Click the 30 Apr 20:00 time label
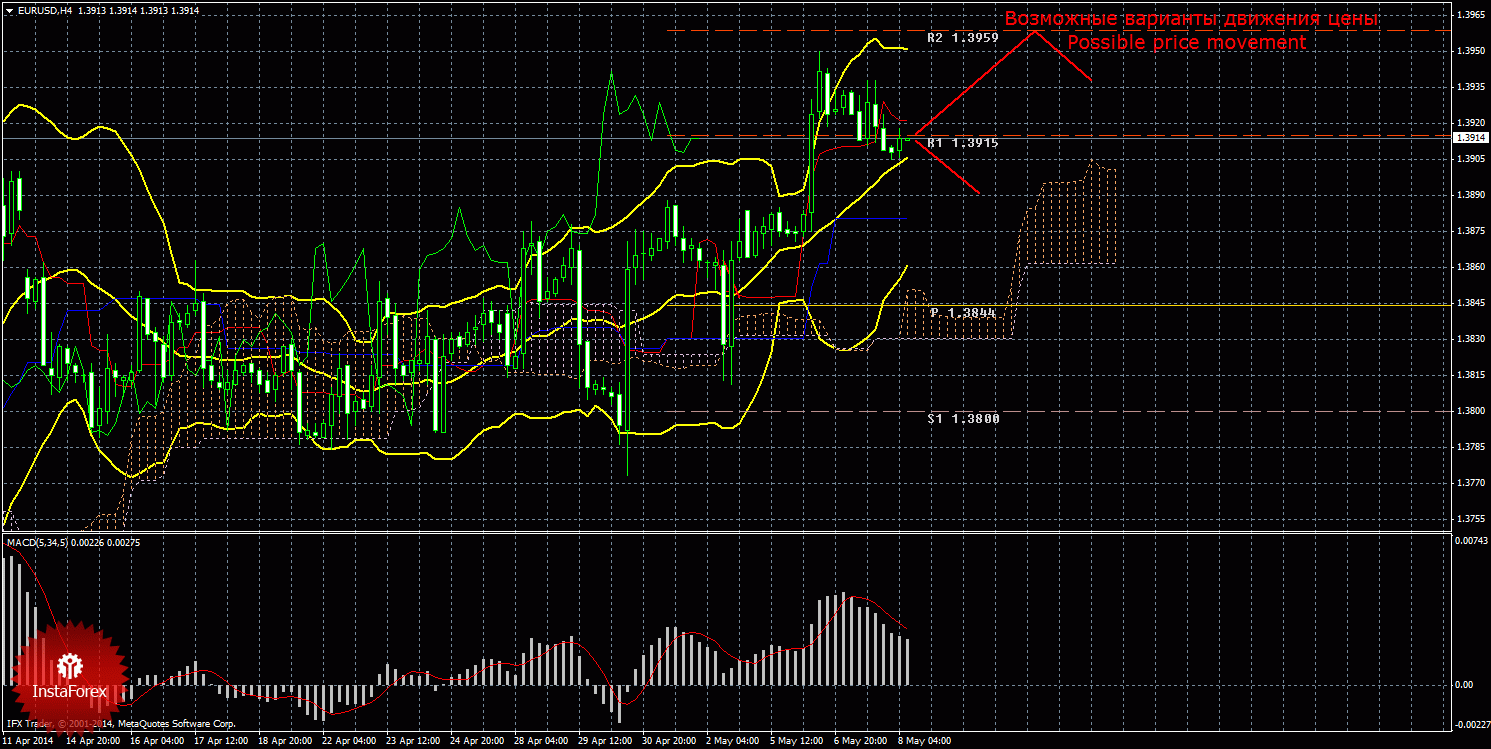1491x749 pixels. click(x=669, y=742)
